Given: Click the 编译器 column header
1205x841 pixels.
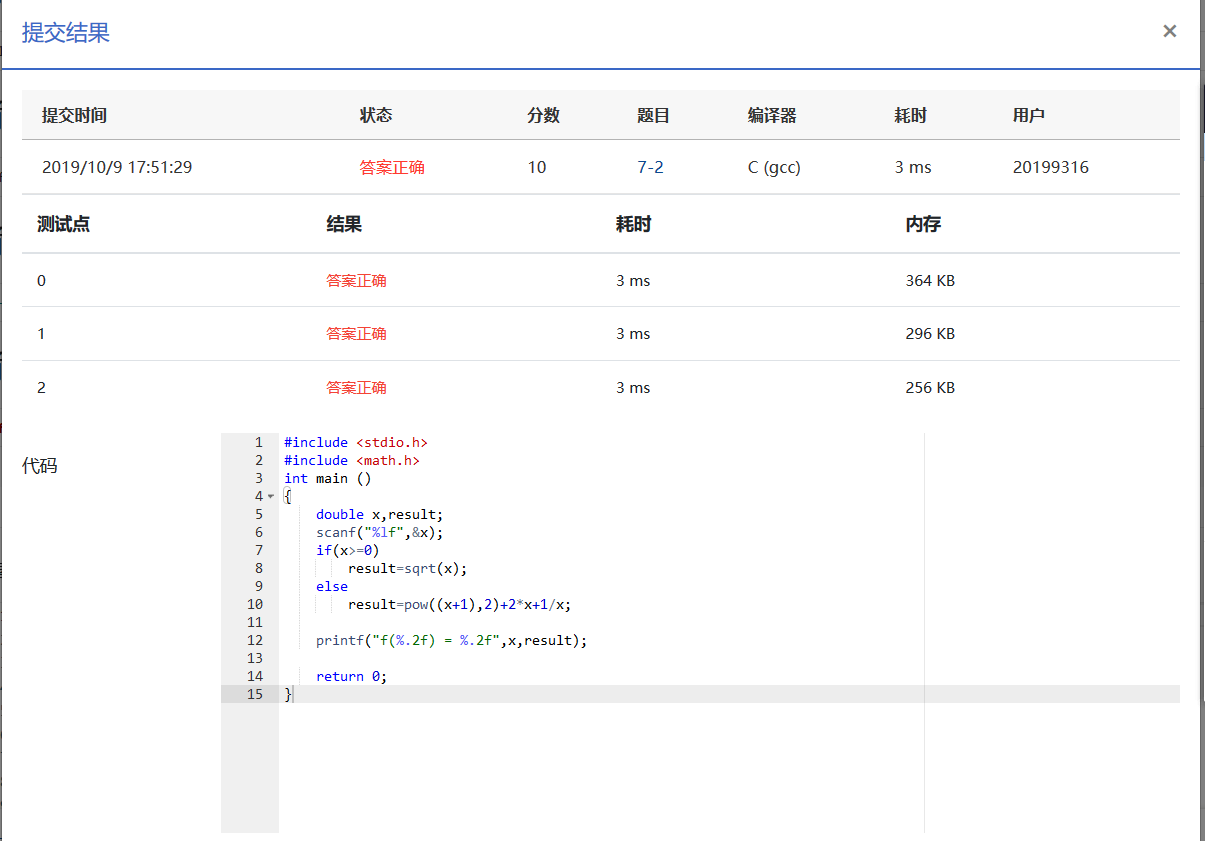Looking at the screenshot, I should (x=772, y=115).
